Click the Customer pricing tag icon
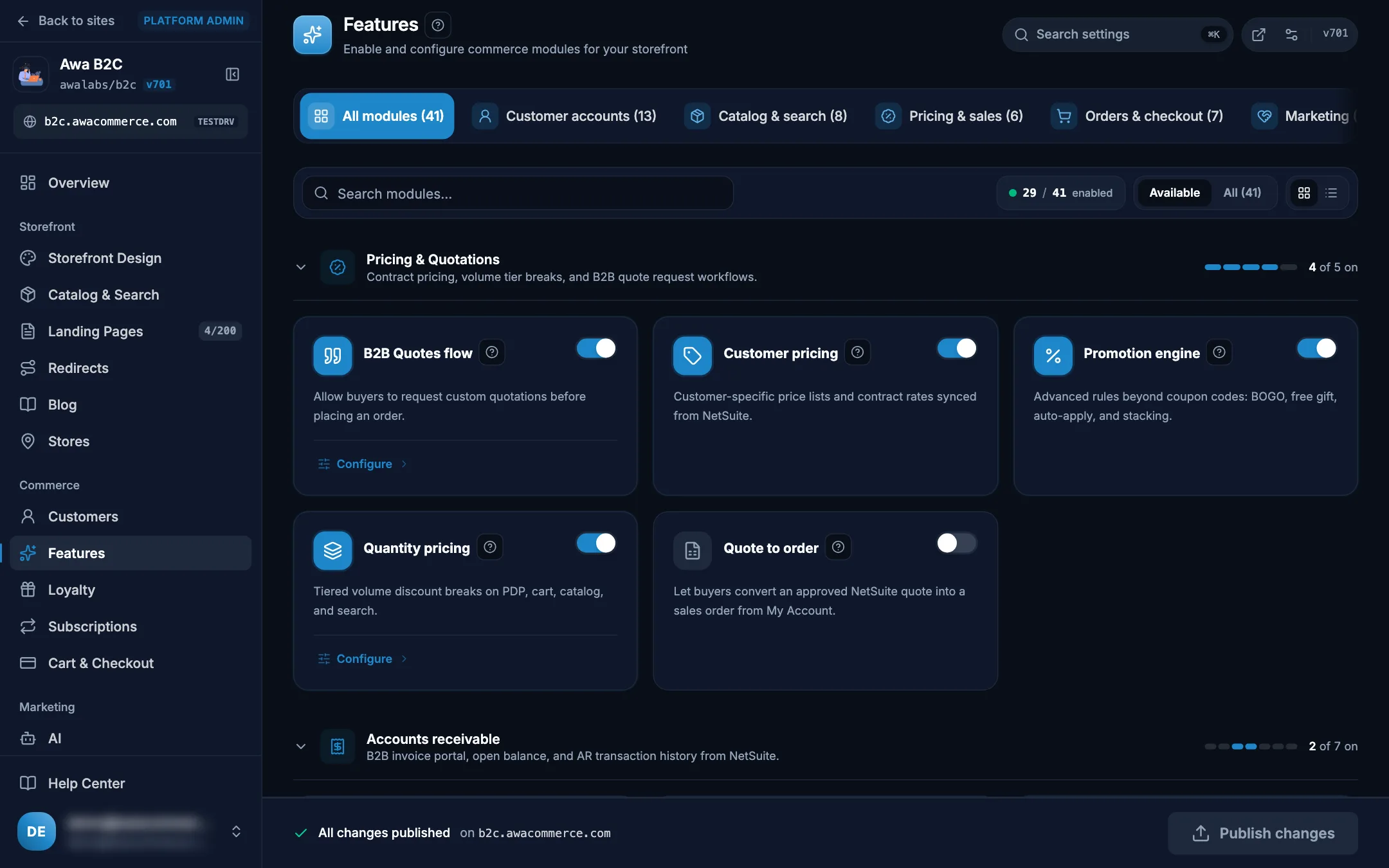Screen dimensions: 1389x868 [x=693, y=356]
